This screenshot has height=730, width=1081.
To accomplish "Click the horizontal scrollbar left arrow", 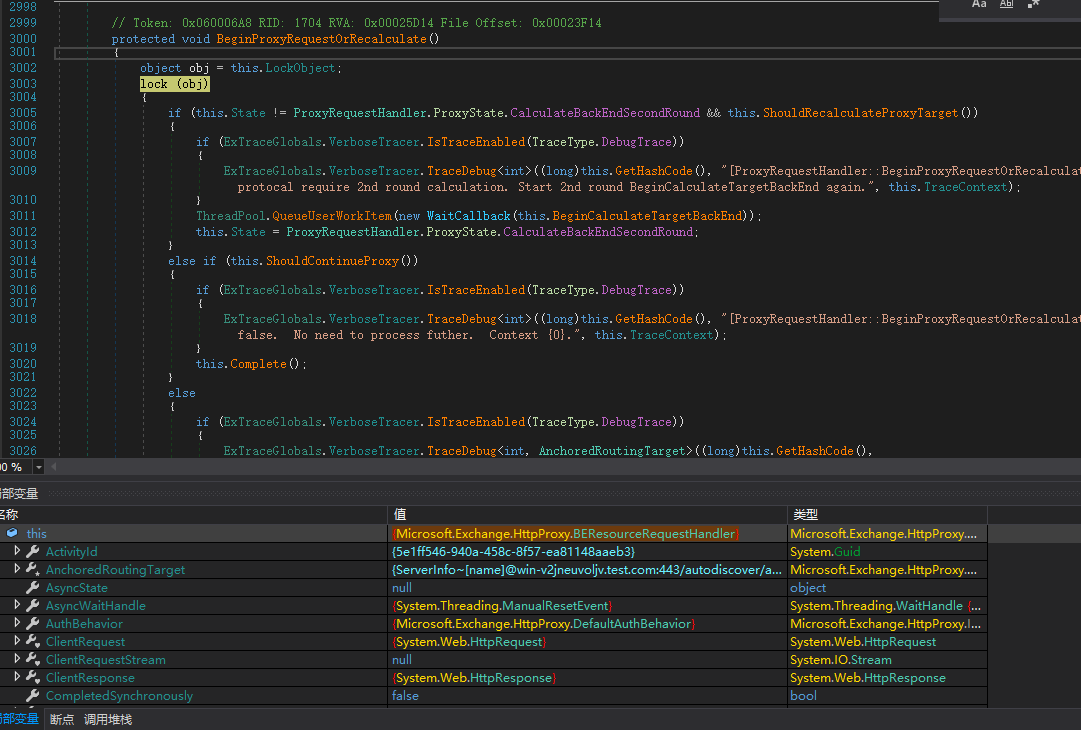I will [54, 467].
